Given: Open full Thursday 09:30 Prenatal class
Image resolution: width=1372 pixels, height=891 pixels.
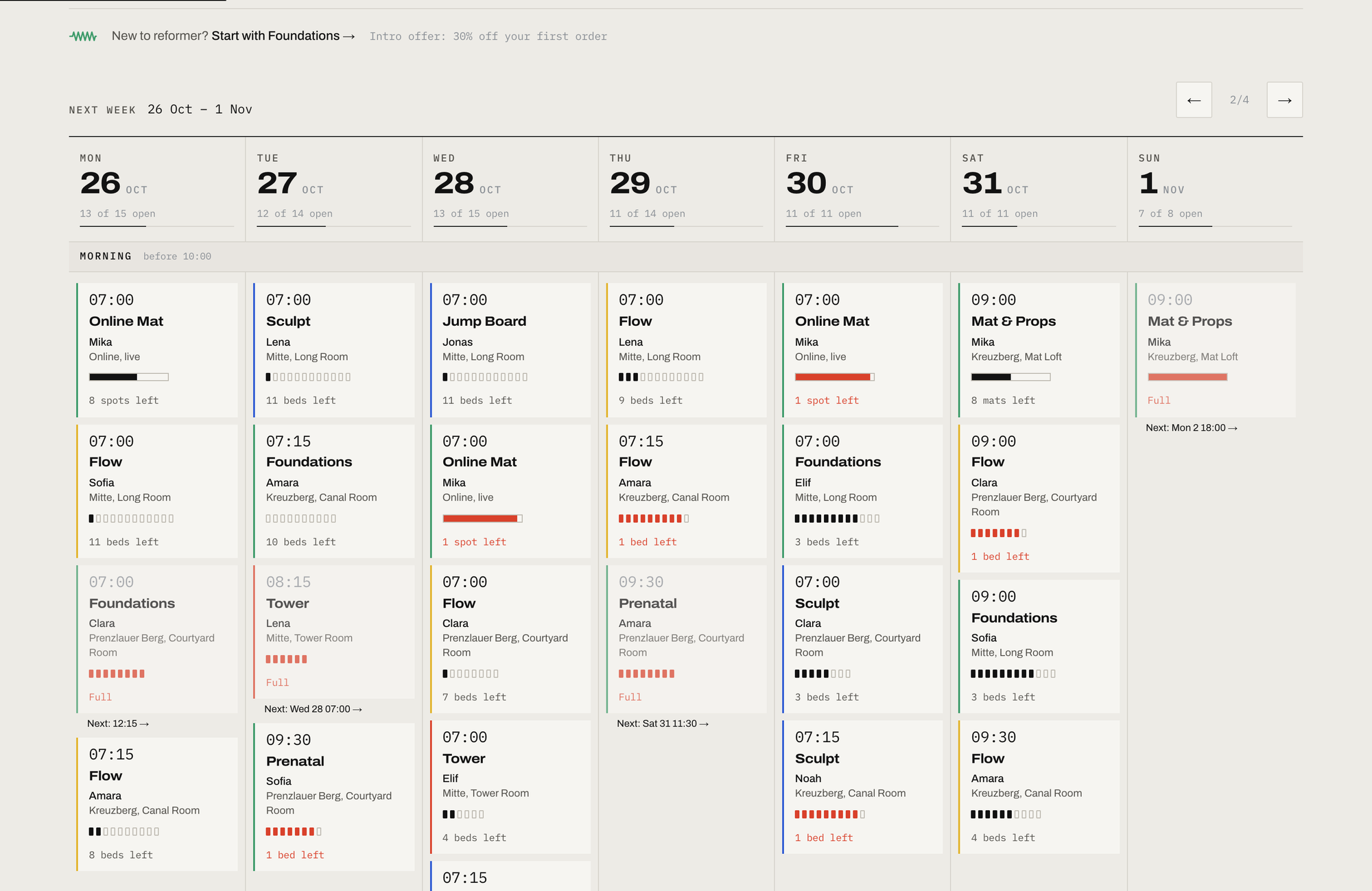Looking at the screenshot, I should coord(687,639).
